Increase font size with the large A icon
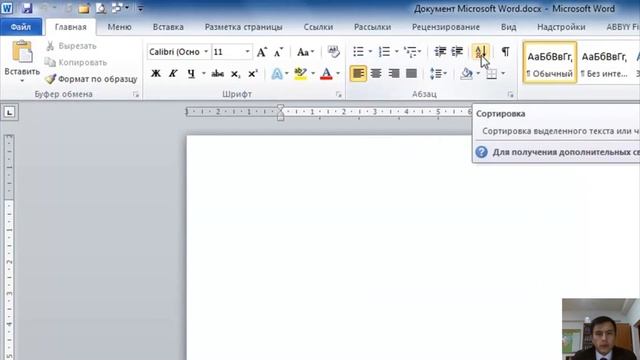Image resolution: width=640 pixels, height=360 pixels. click(262, 52)
